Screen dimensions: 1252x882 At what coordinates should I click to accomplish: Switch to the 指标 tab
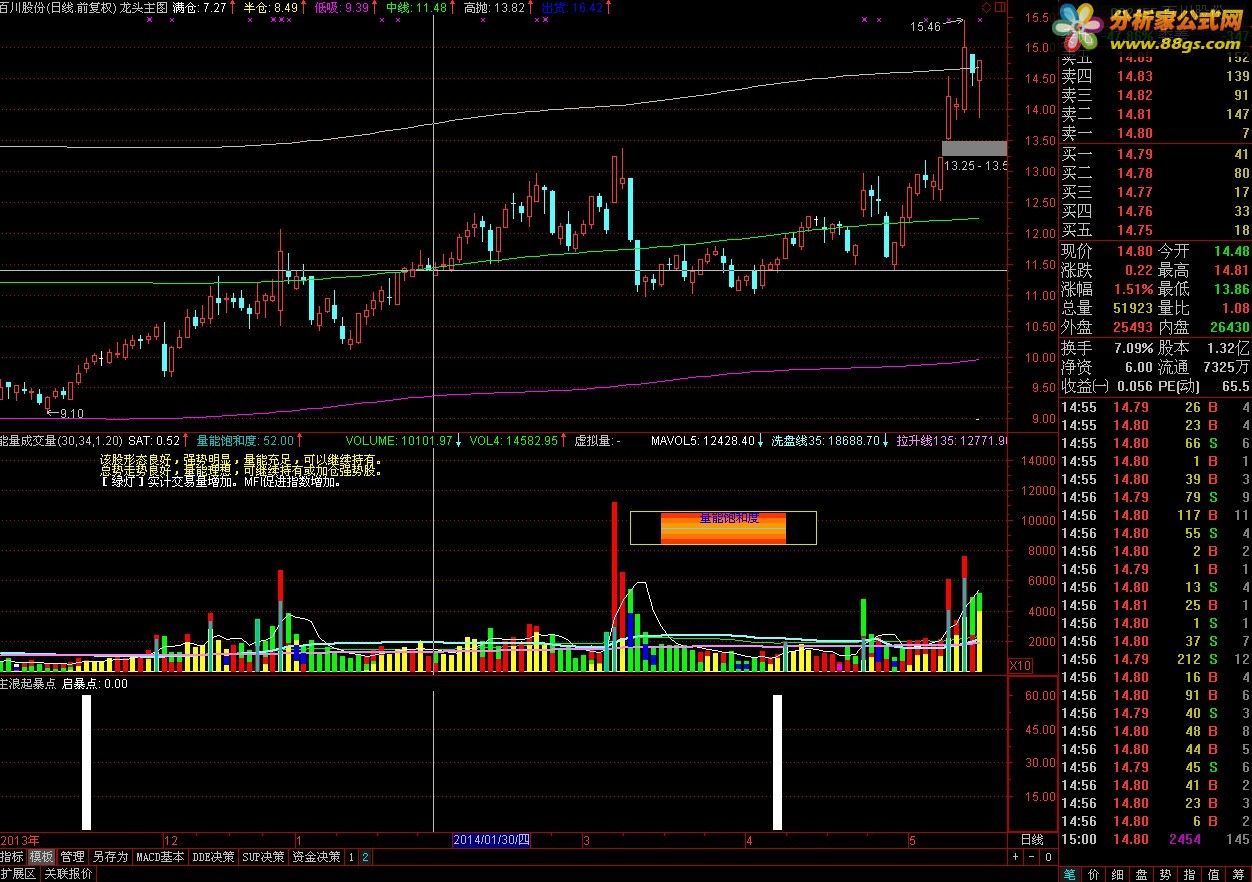[12, 857]
